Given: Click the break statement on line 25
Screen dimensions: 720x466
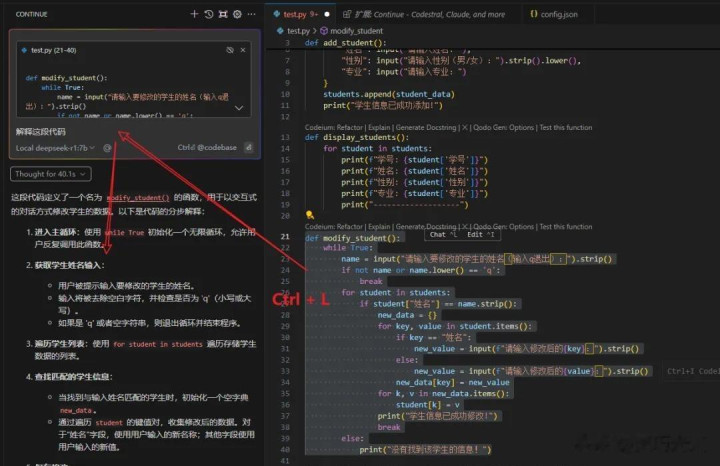Looking at the screenshot, I should [x=371, y=281].
